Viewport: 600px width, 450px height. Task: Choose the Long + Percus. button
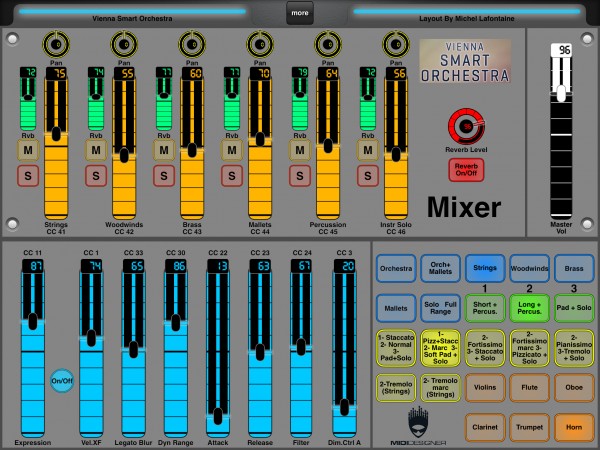point(530,308)
